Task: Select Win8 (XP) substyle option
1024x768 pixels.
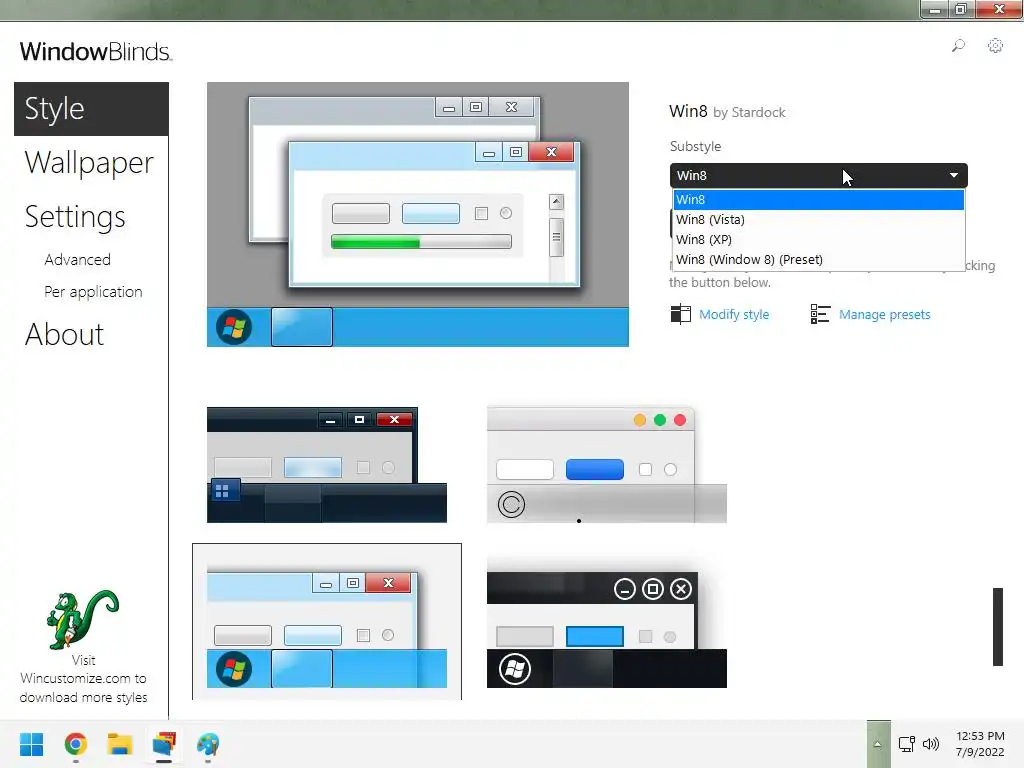Action: tap(818, 240)
